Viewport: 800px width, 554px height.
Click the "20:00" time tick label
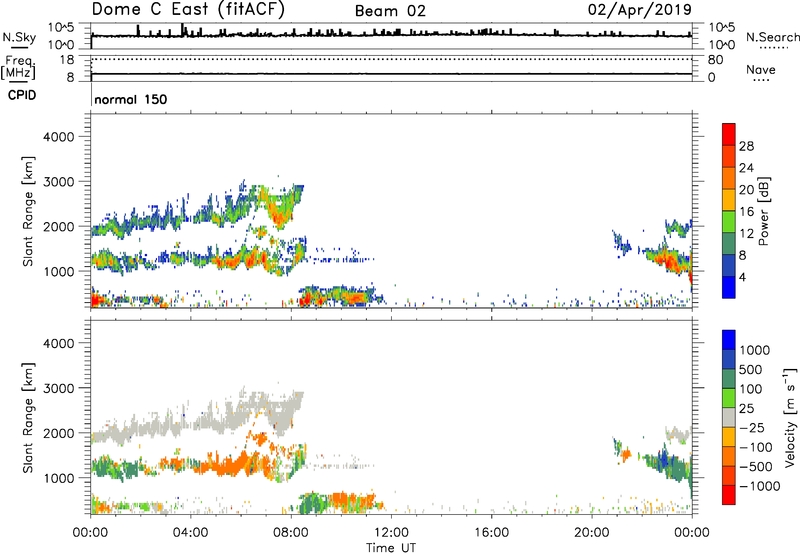coord(591,533)
